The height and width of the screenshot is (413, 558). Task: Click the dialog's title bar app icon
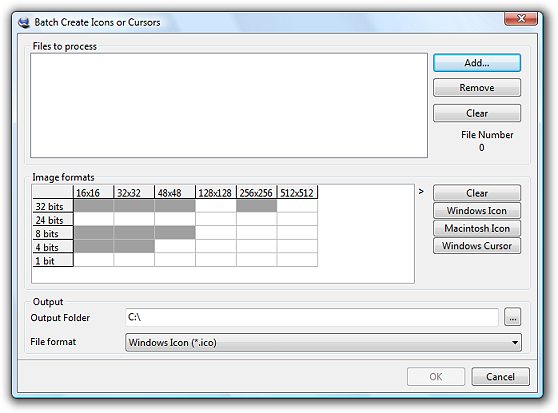24,22
